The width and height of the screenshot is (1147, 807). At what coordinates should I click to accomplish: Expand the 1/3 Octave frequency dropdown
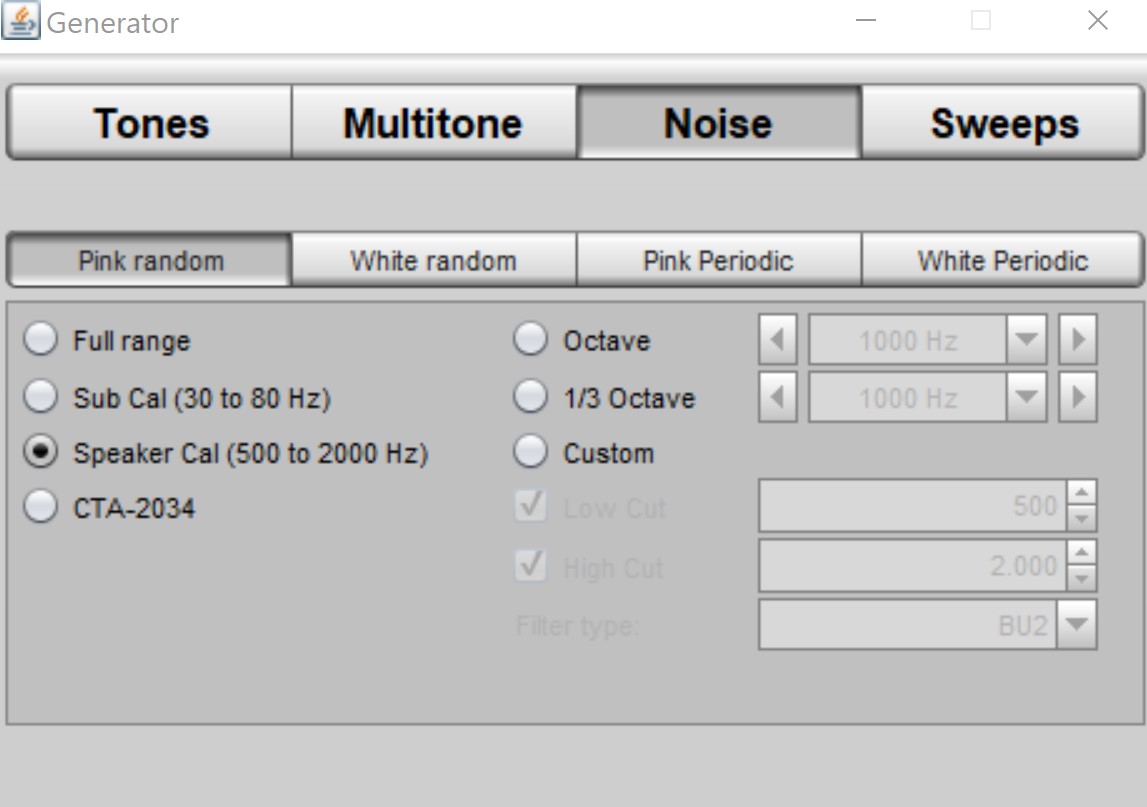[x=1025, y=398]
